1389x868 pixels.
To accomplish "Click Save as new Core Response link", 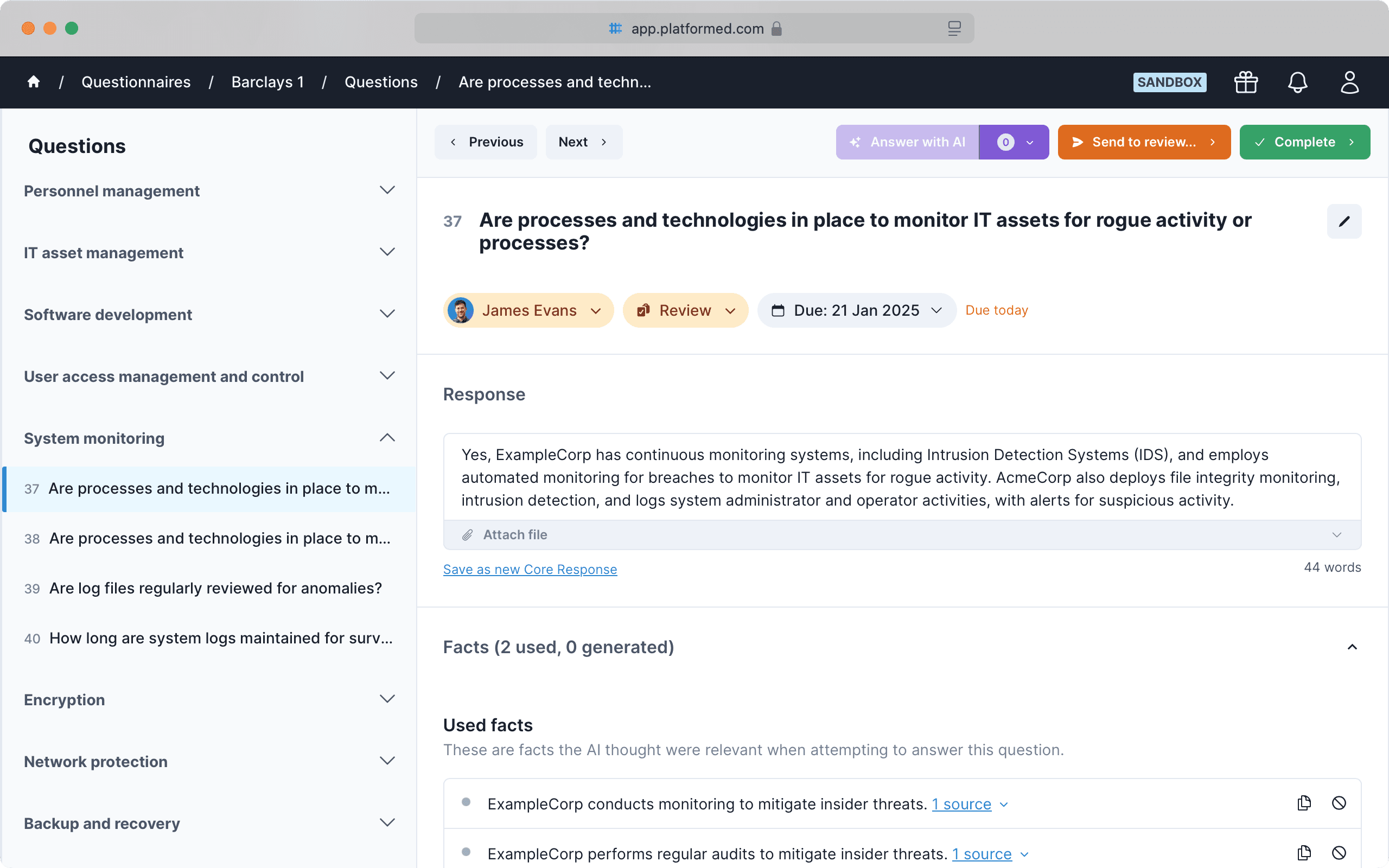I will (x=530, y=570).
